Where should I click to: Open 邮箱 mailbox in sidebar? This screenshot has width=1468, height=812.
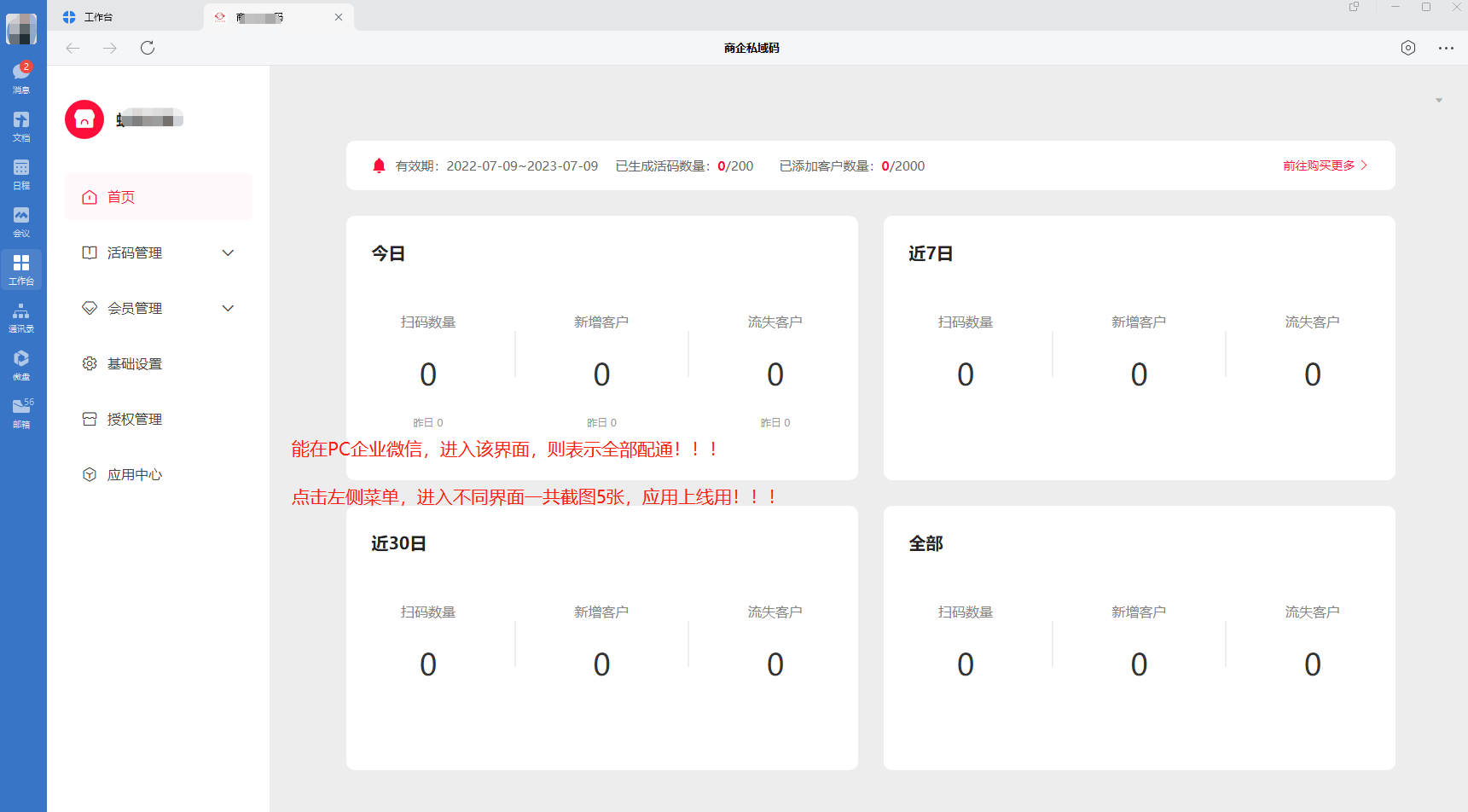tap(21, 412)
